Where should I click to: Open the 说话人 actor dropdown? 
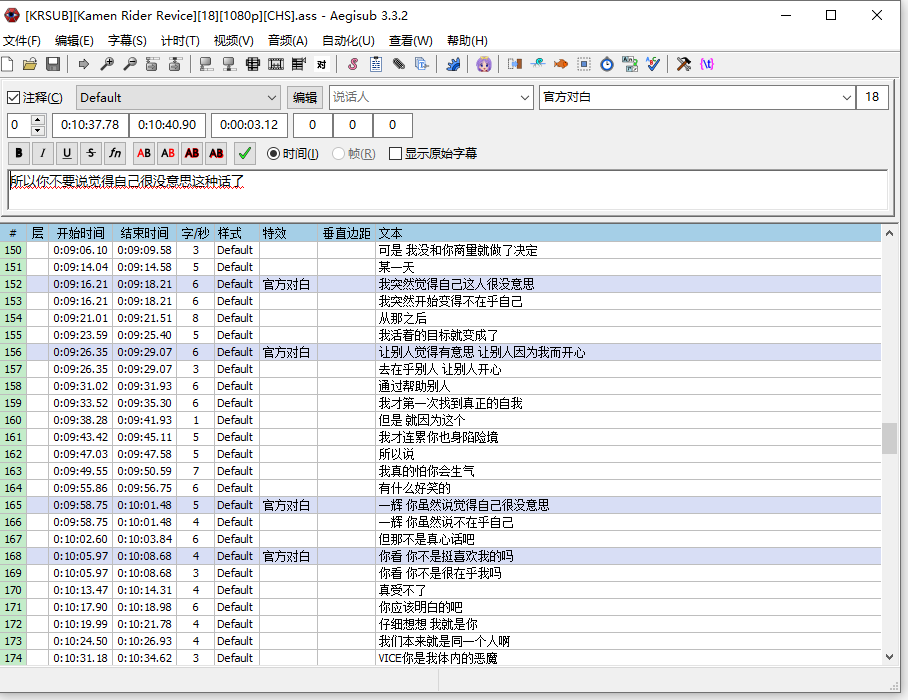point(525,98)
